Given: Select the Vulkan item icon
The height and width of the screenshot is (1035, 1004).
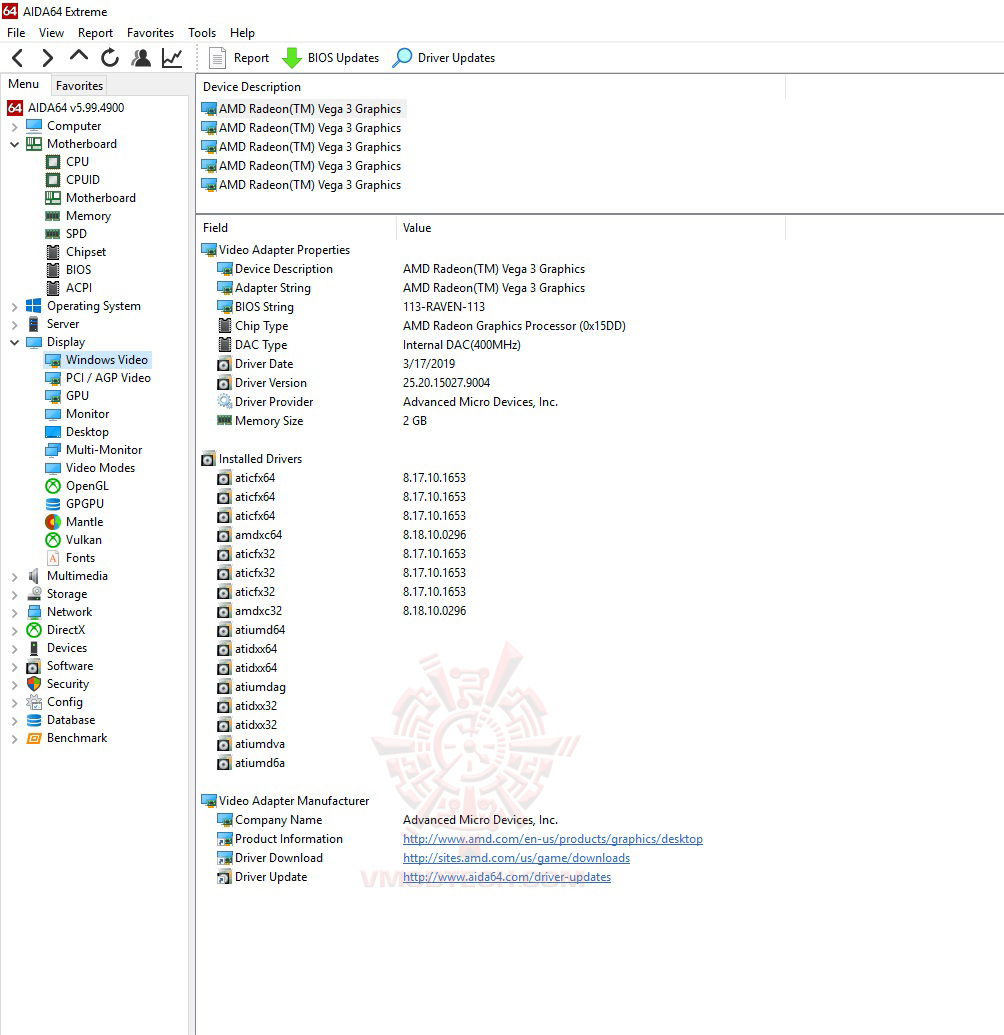Looking at the screenshot, I should point(53,540).
